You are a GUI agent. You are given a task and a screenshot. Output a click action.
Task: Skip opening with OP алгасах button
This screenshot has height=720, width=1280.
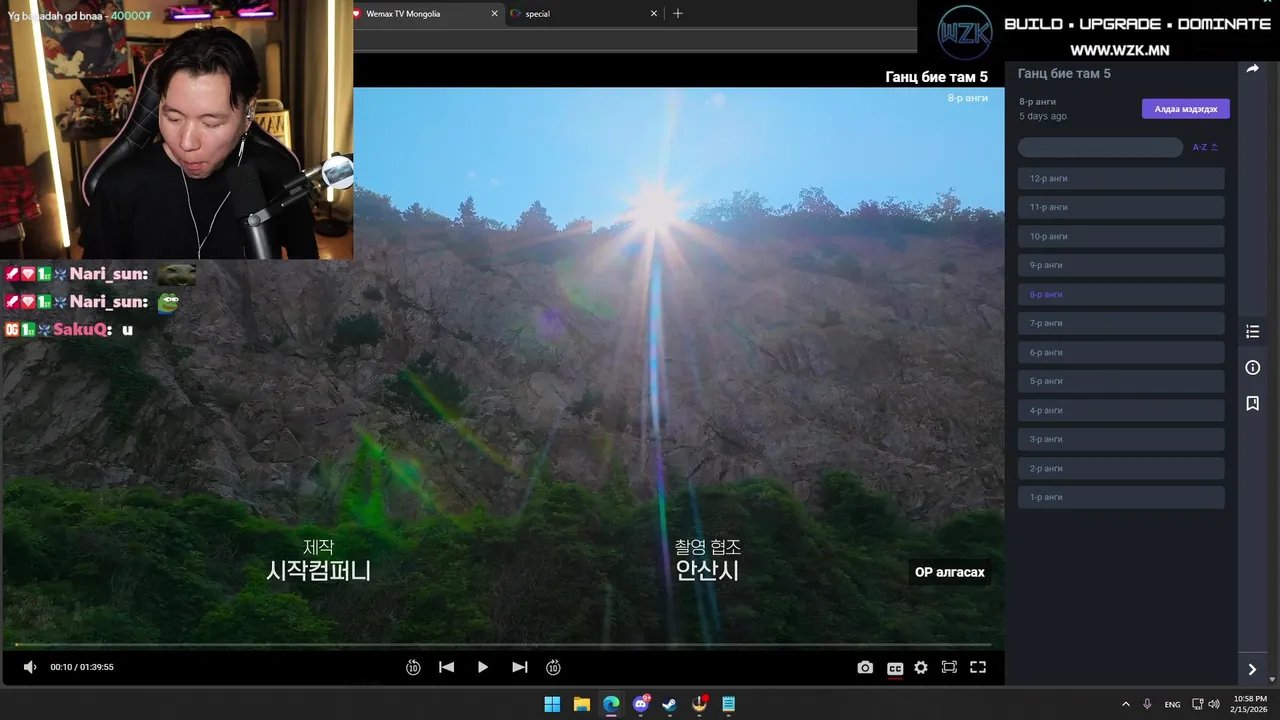coord(950,572)
